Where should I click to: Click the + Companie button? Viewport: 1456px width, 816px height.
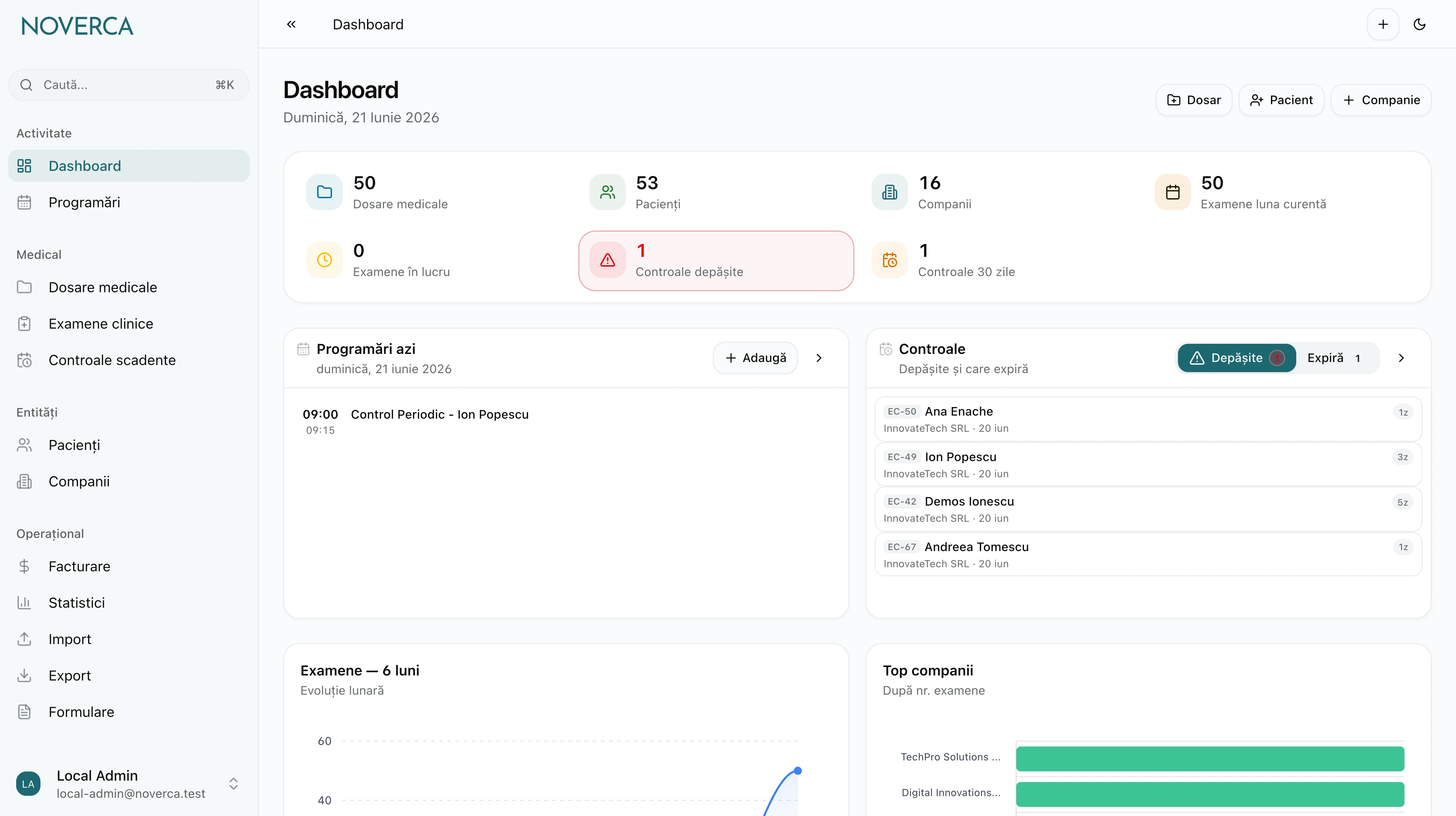click(1381, 100)
